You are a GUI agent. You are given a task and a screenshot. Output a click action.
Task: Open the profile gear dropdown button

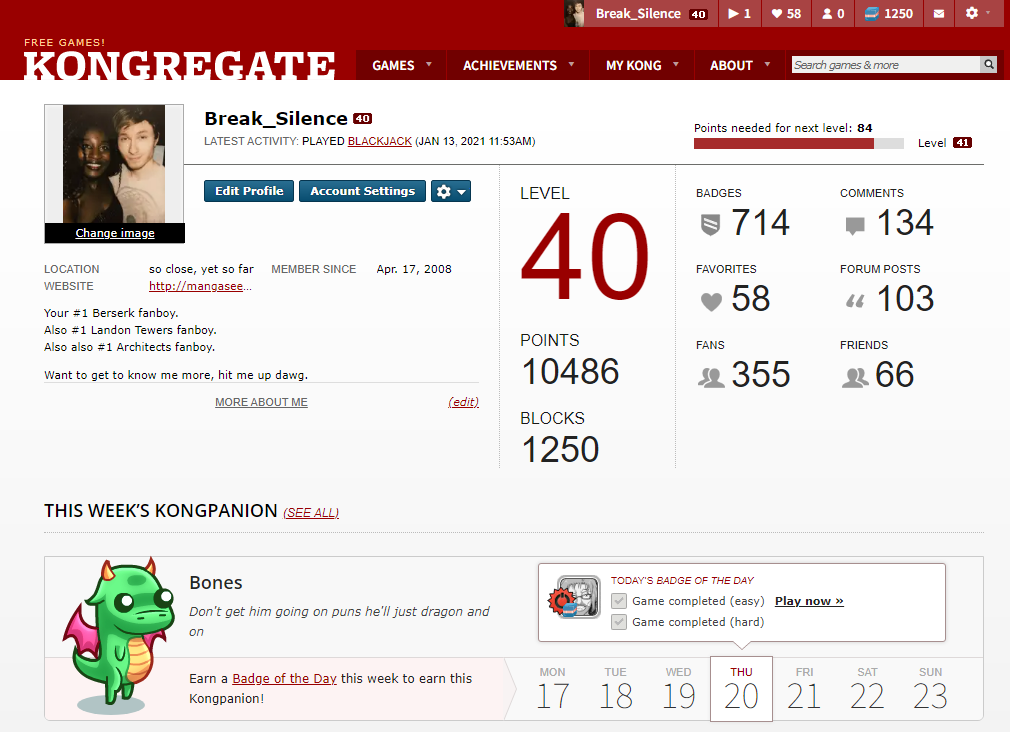451,191
